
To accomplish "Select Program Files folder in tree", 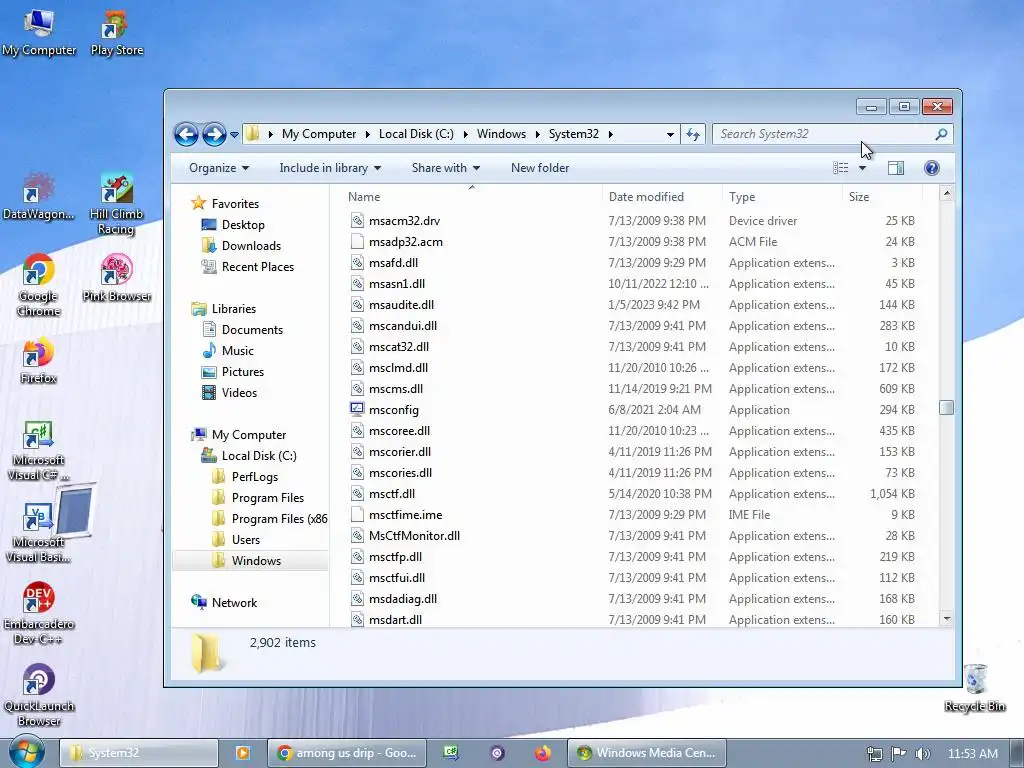I will point(259,498).
